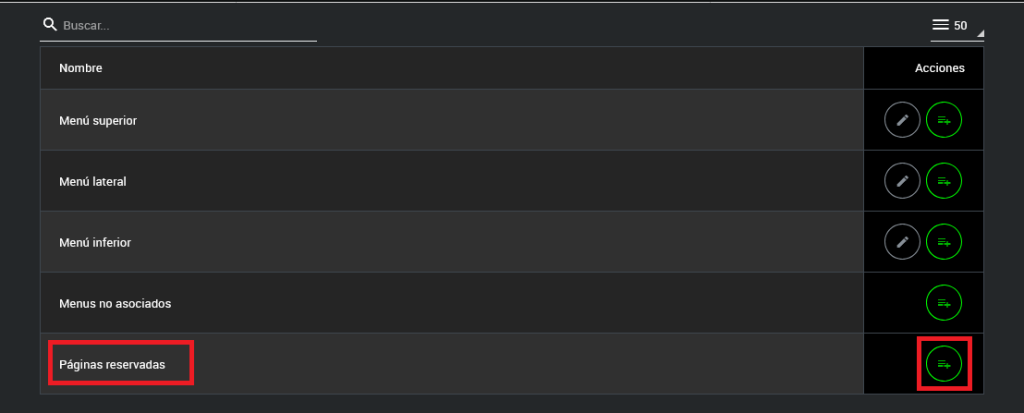Viewport: 1024px width, 413px height.
Task: Select the Páginas reservadas row name
Action: [112, 365]
